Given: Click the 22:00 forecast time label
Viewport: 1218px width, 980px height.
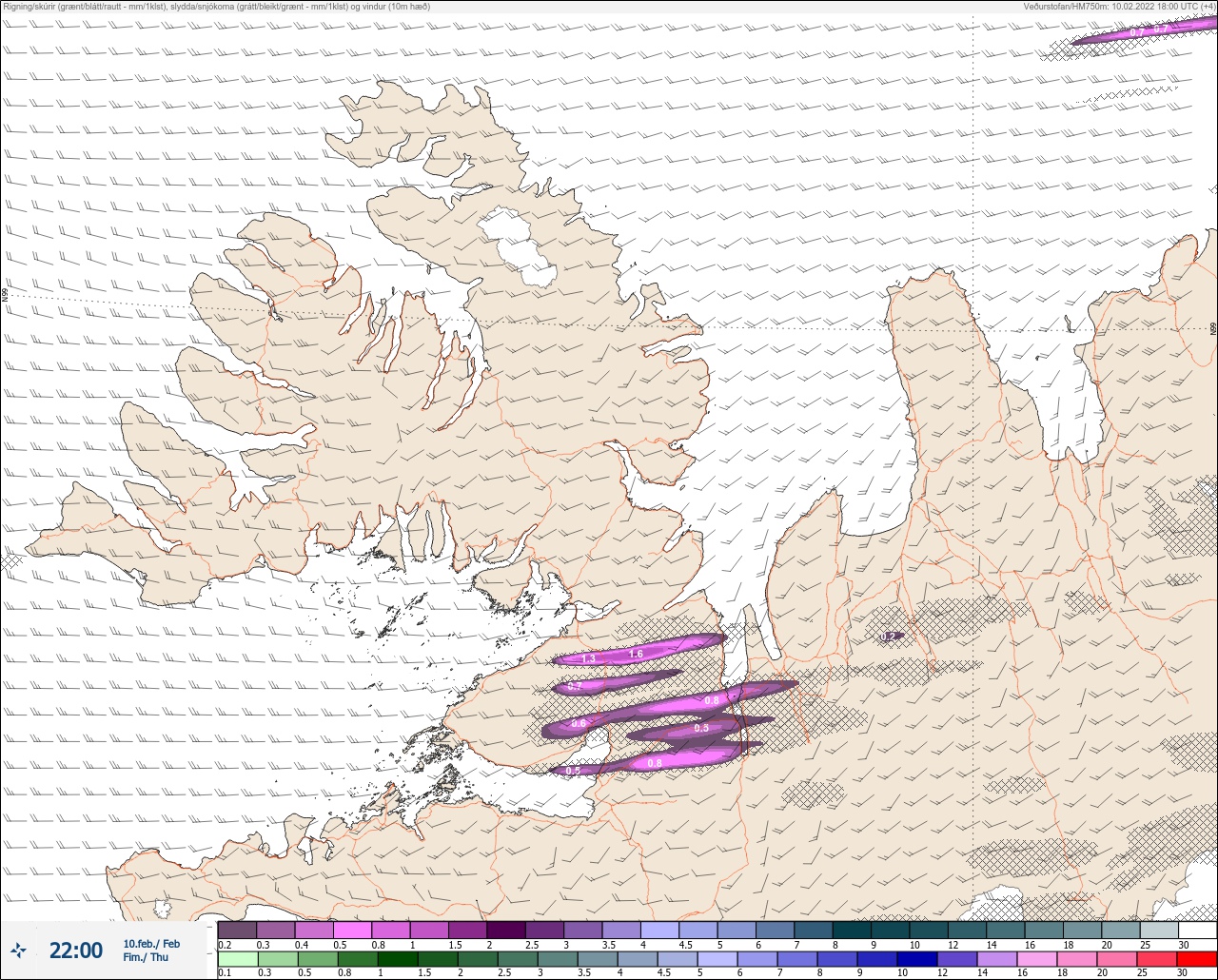Looking at the screenshot, I should [x=76, y=951].
